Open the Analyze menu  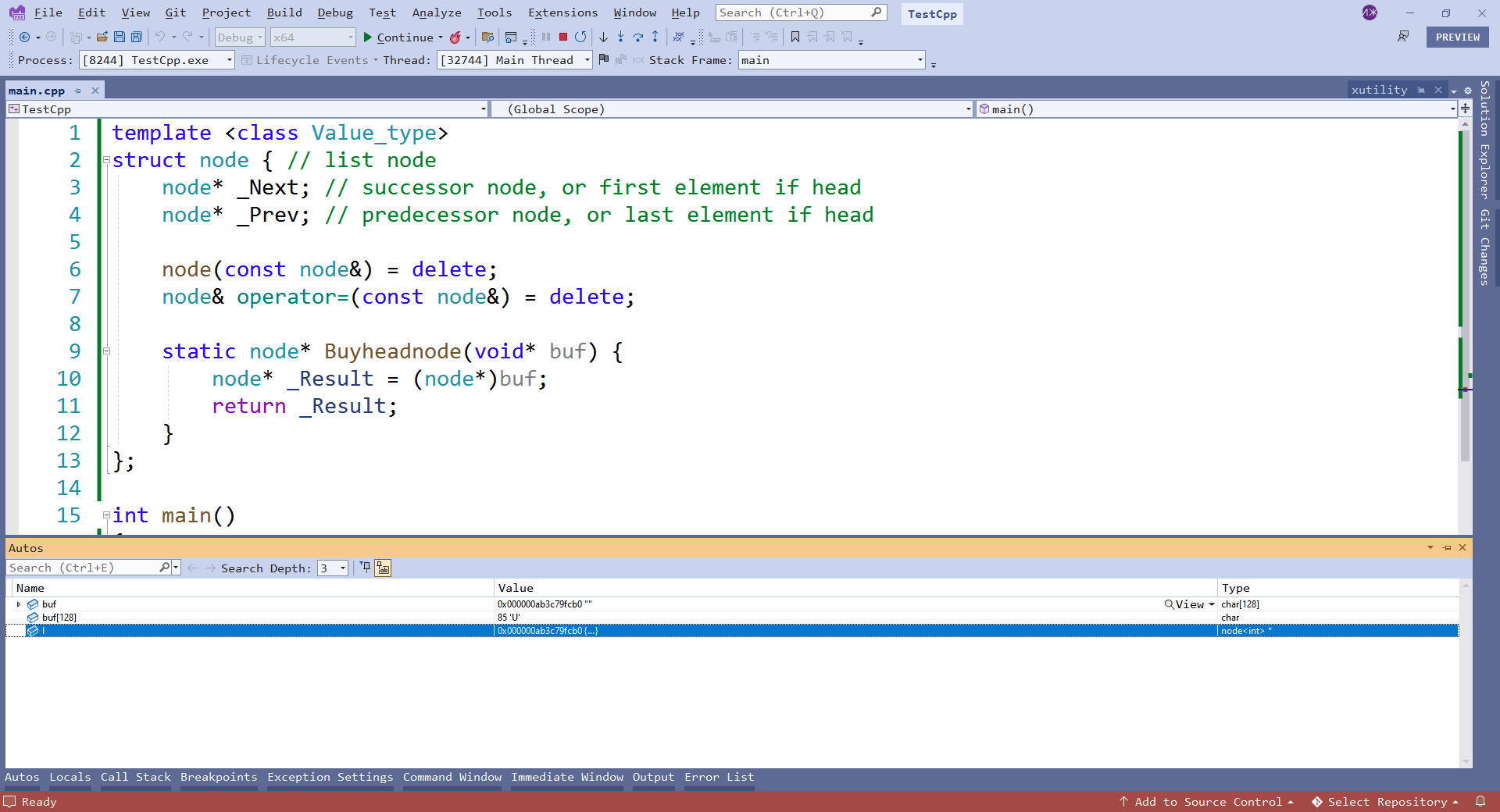437,12
